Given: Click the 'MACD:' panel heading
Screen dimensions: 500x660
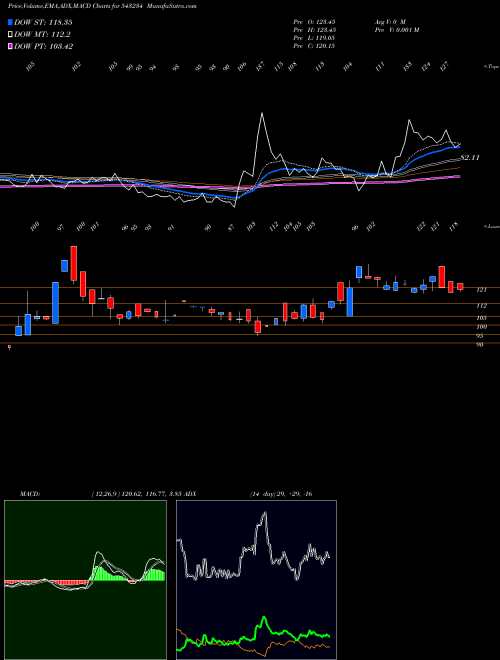Looking at the screenshot, I should tap(30, 494).
